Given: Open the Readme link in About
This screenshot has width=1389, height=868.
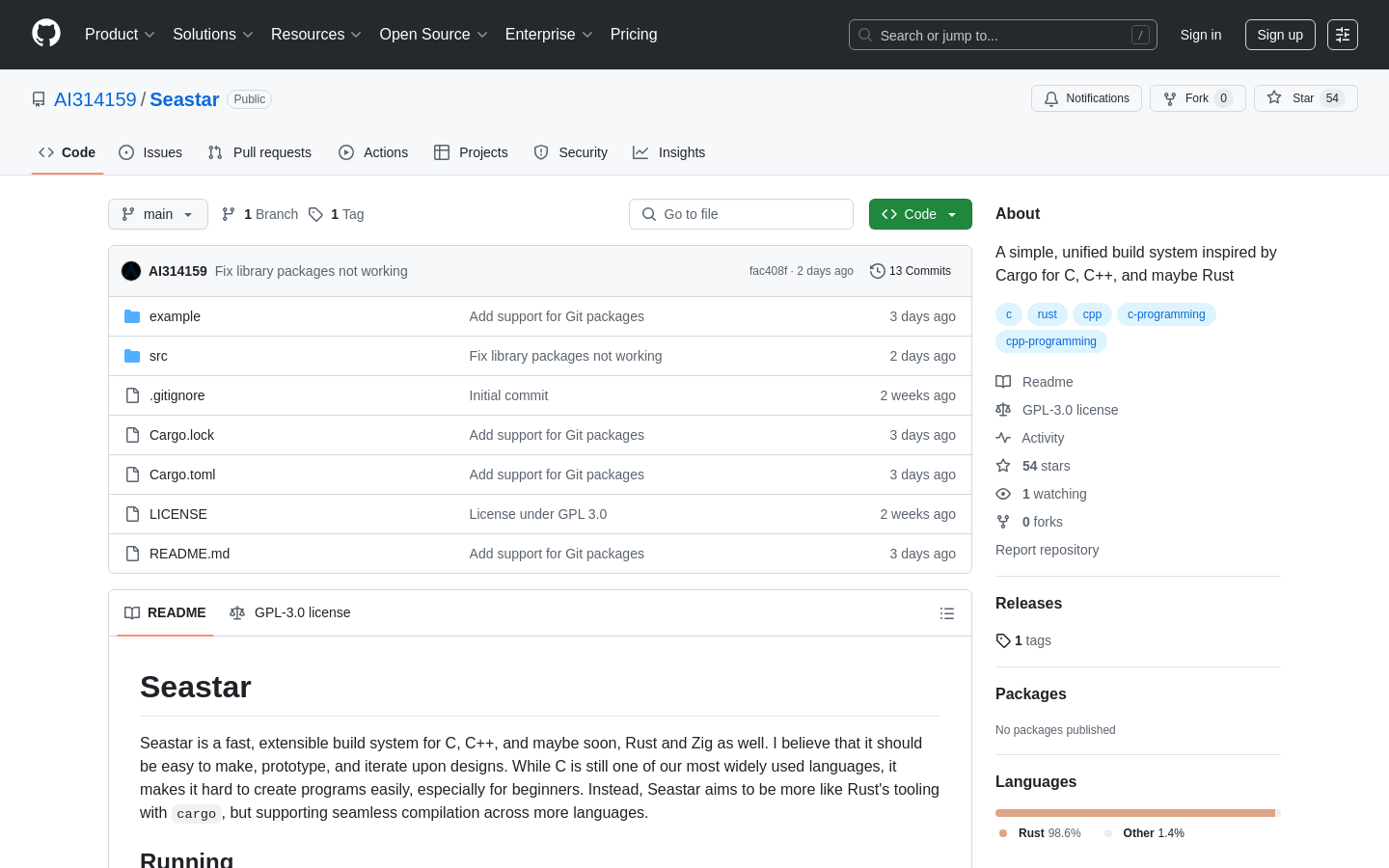Looking at the screenshot, I should click(1034, 382).
